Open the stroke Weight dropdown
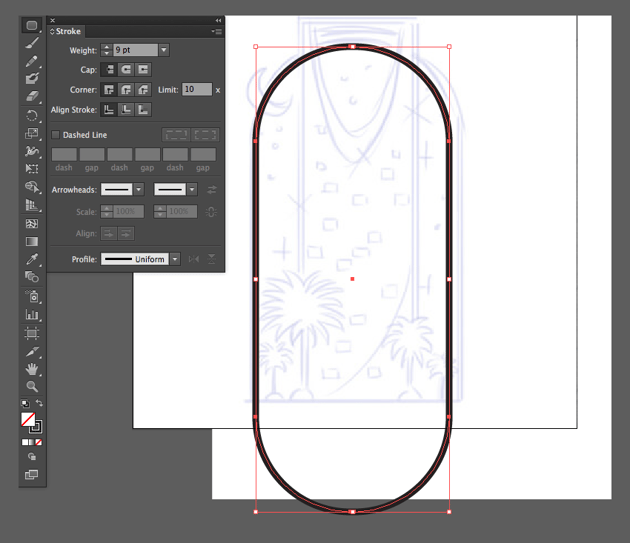Viewport: 630px width, 543px height. pyautogui.click(x=164, y=50)
